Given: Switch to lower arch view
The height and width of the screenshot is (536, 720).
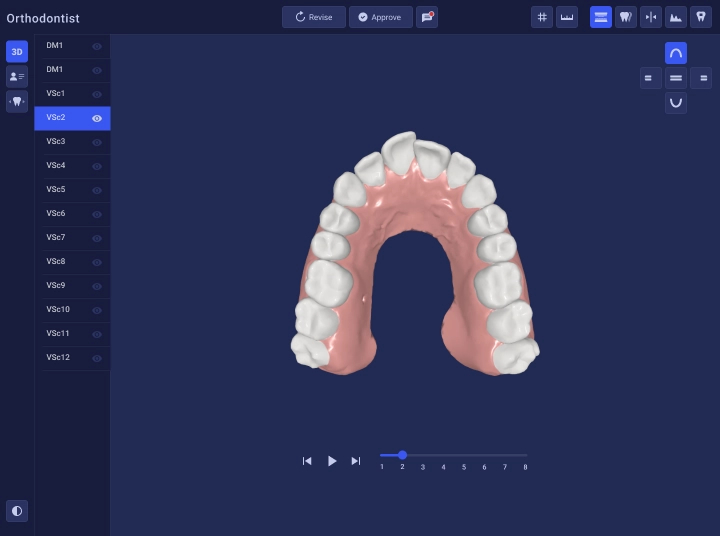Looking at the screenshot, I should pyautogui.click(x=676, y=102).
